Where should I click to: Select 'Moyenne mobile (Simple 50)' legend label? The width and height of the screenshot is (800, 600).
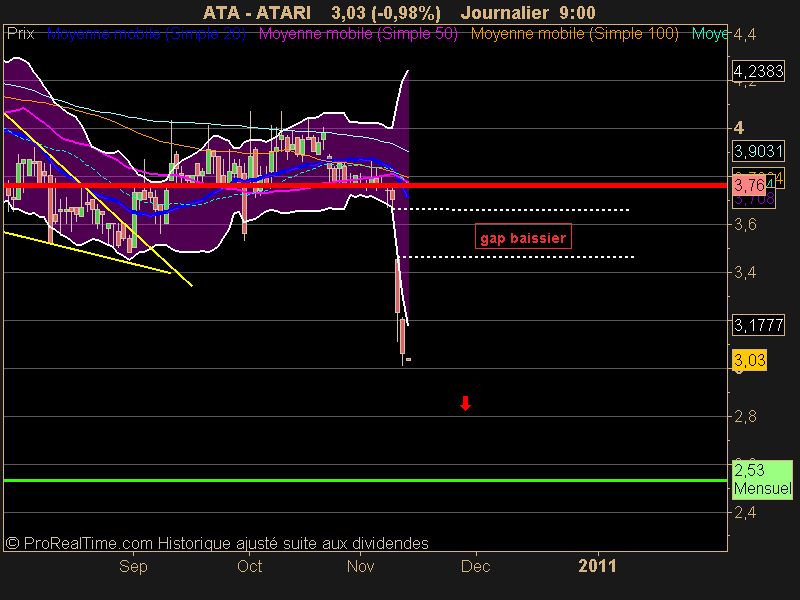point(358,34)
